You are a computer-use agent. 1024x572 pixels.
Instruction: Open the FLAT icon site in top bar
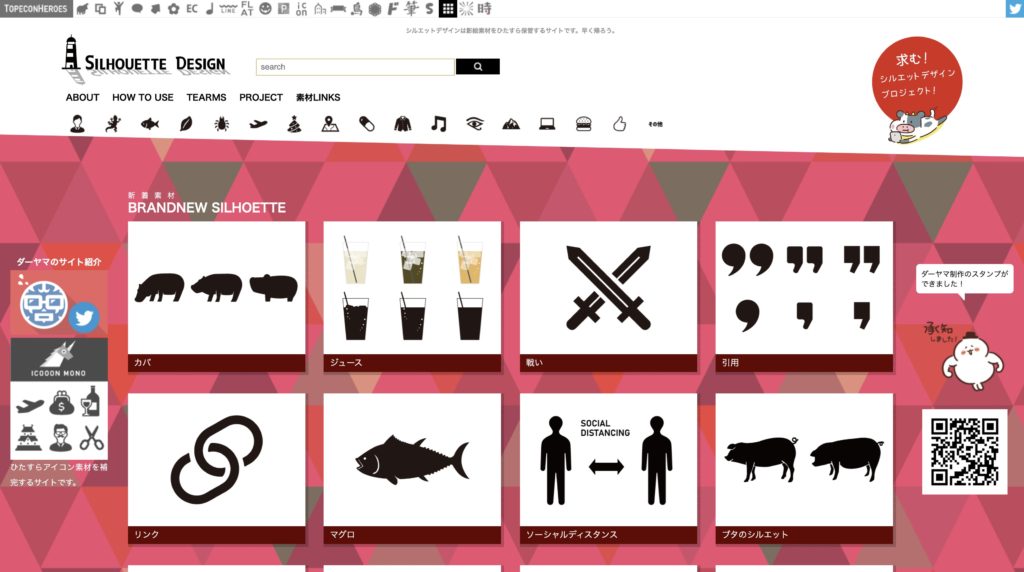[x=246, y=8]
